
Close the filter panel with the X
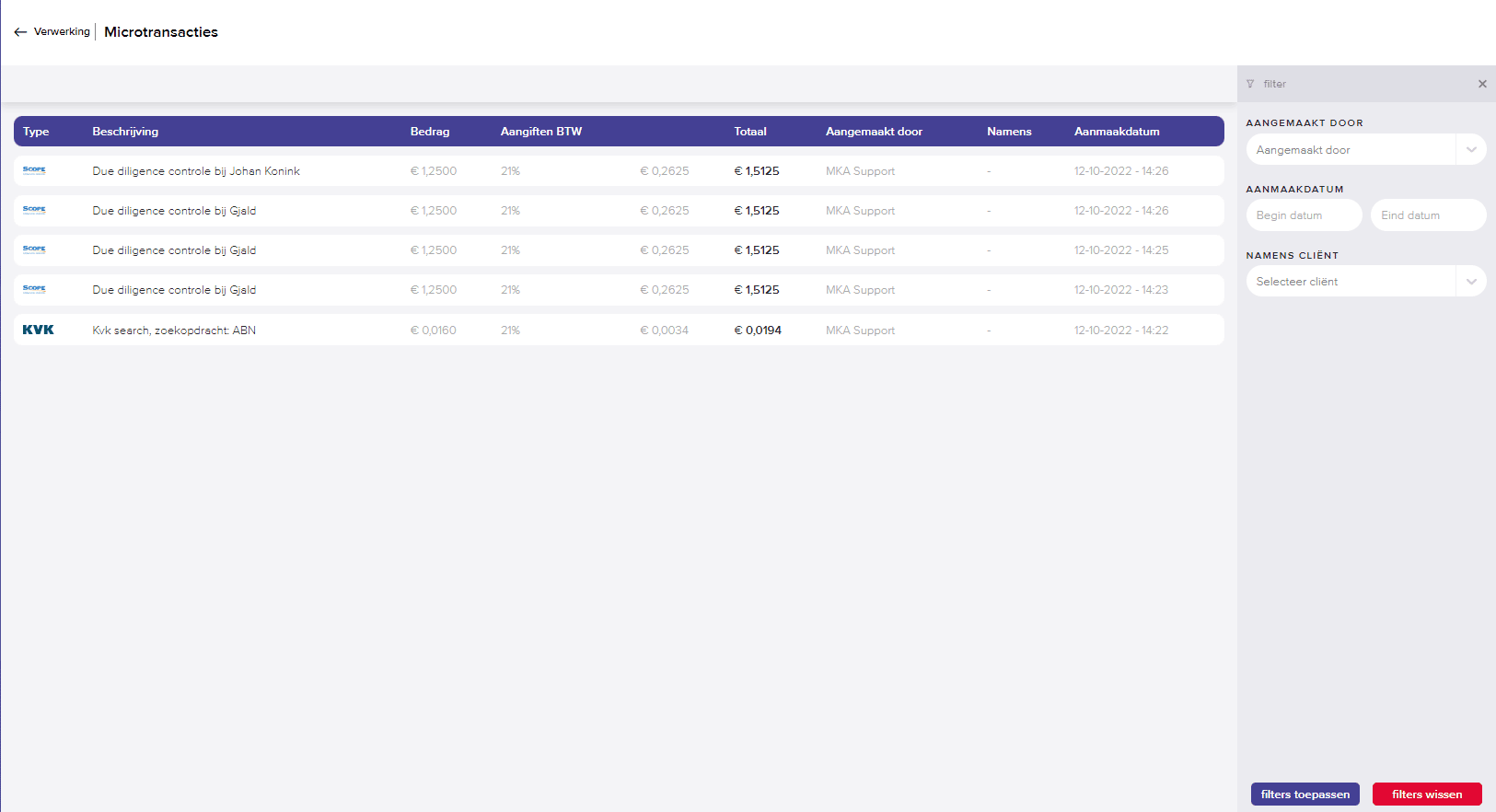coord(1482,84)
